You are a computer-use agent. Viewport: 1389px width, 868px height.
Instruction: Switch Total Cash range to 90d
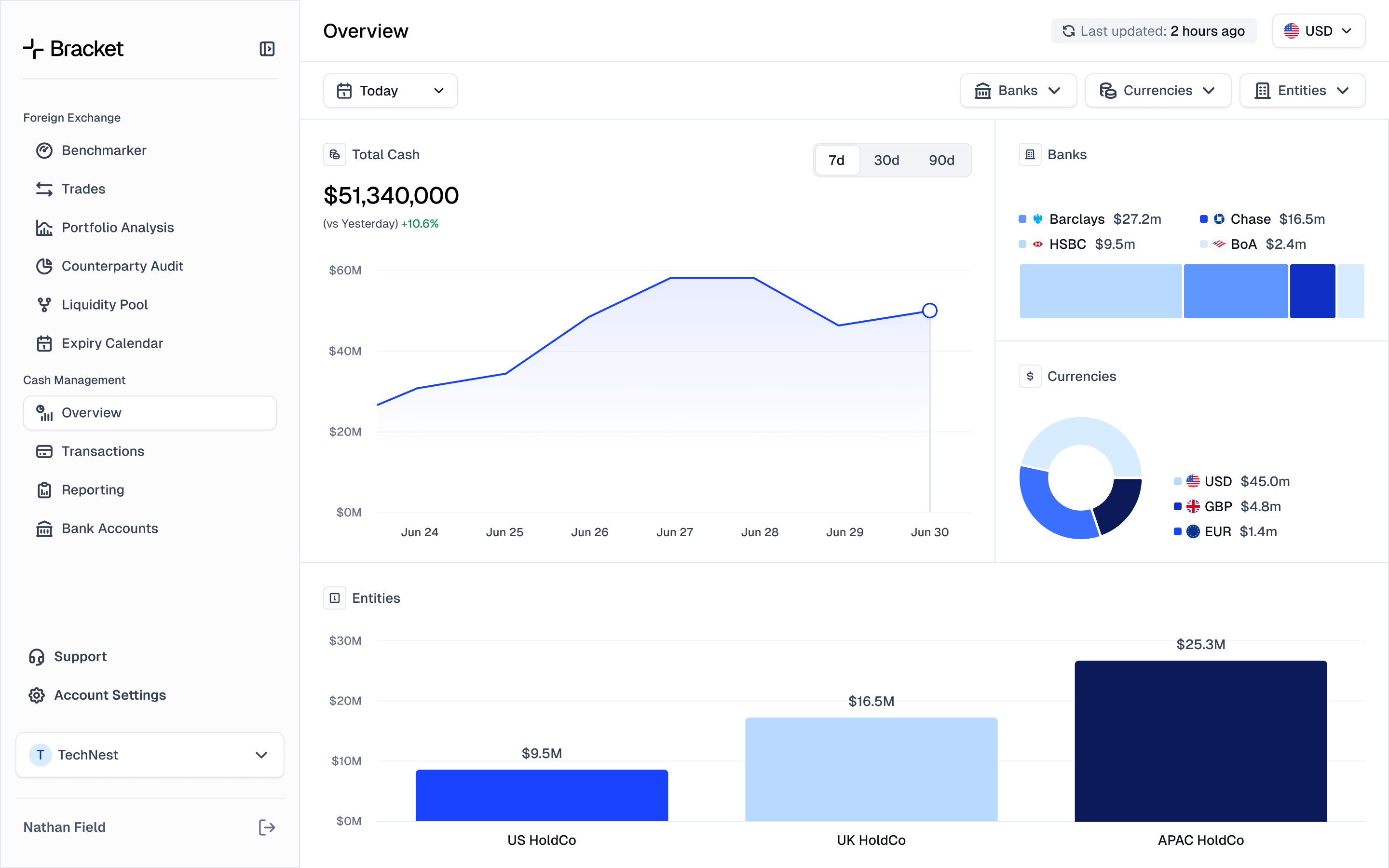point(941,160)
